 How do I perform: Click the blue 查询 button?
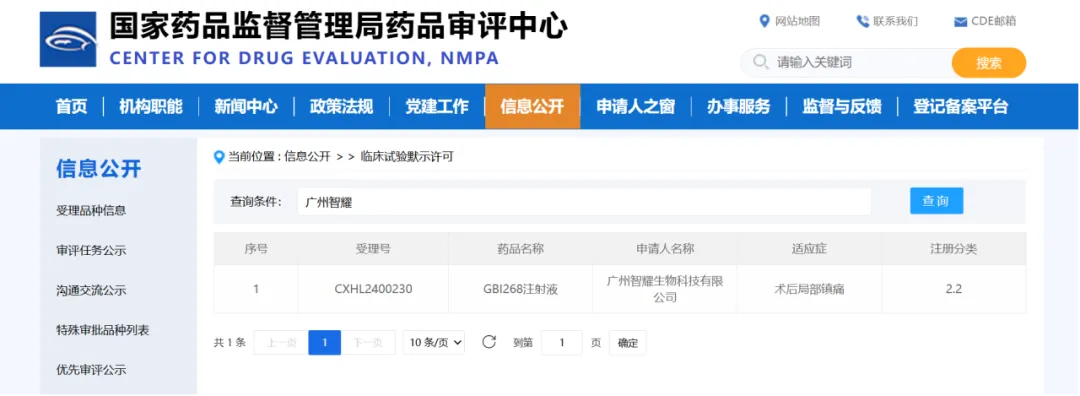point(936,201)
